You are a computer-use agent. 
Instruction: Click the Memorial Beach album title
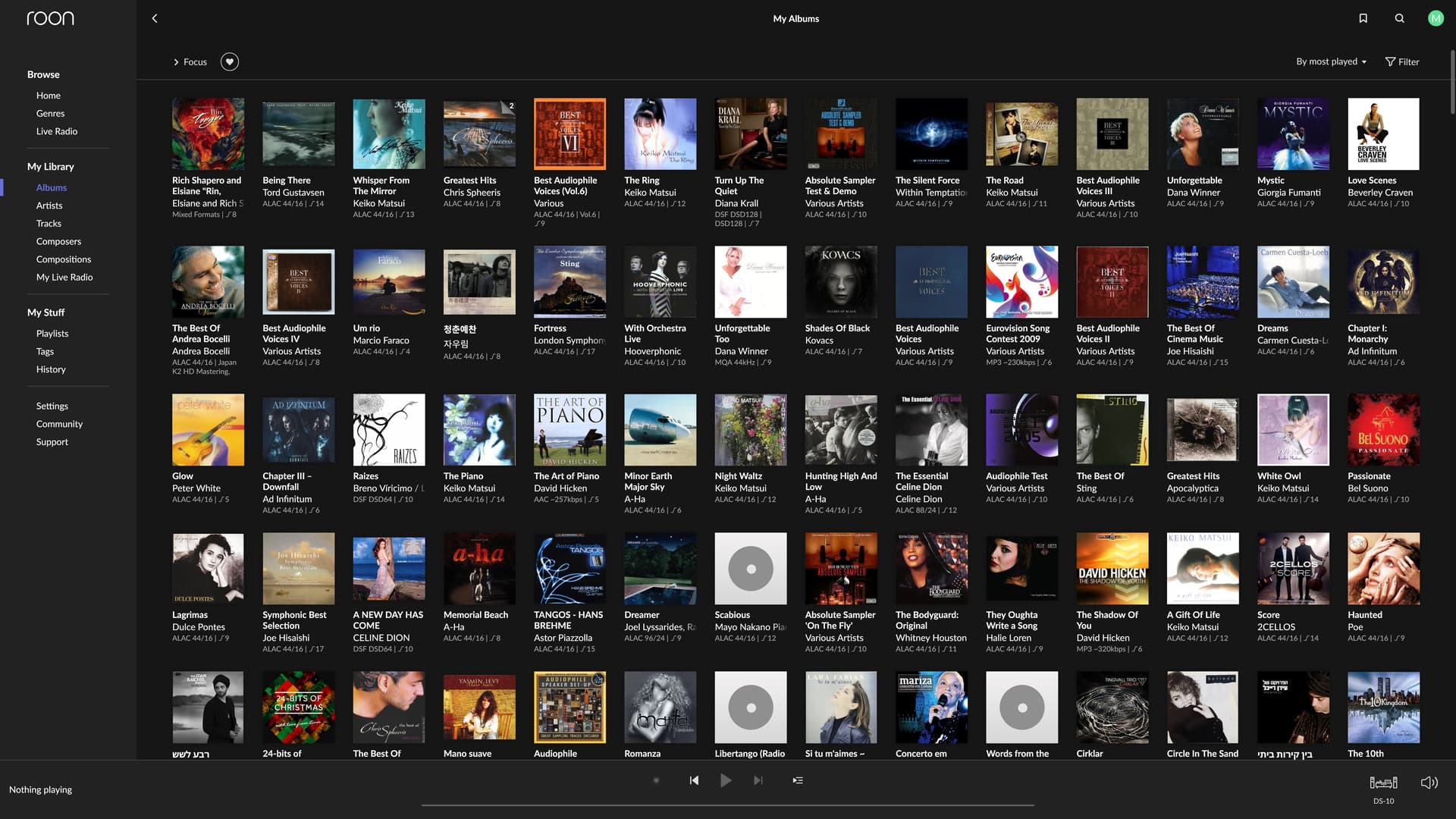(x=475, y=615)
